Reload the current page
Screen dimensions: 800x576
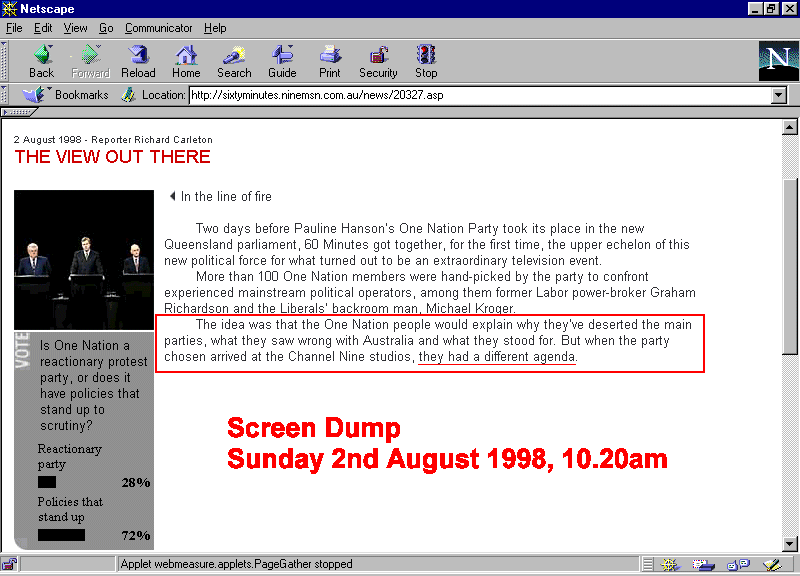138,61
